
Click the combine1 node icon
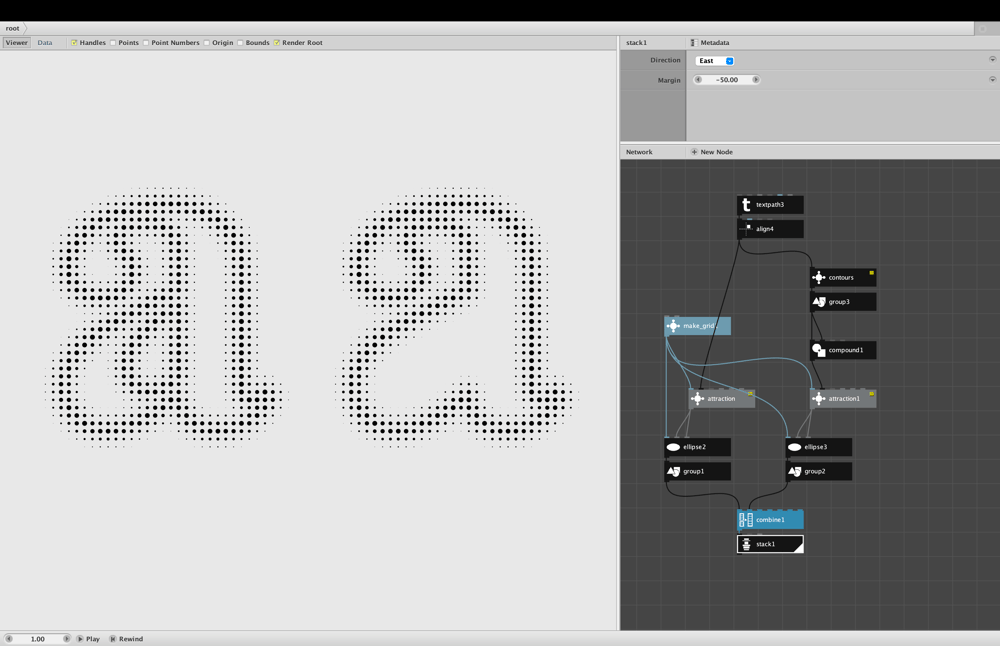746,520
